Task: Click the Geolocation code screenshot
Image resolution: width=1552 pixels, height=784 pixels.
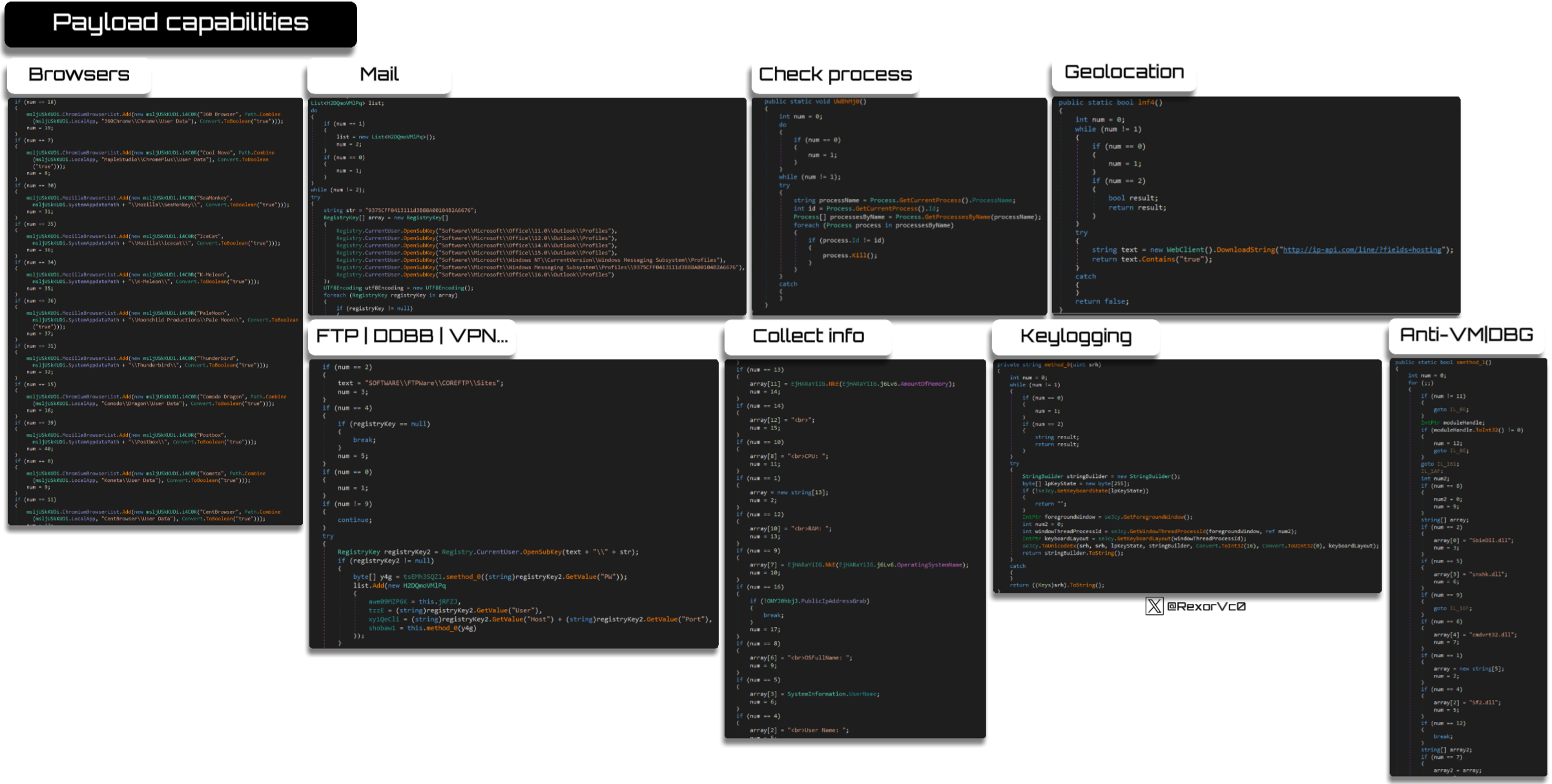Action: (x=1256, y=205)
